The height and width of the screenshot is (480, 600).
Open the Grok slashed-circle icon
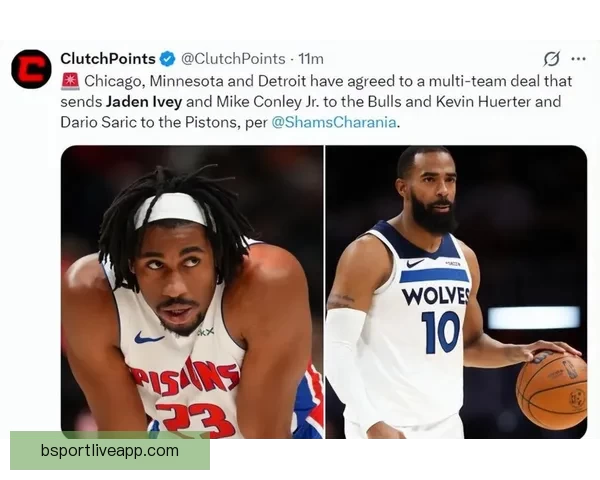coord(552,59)
